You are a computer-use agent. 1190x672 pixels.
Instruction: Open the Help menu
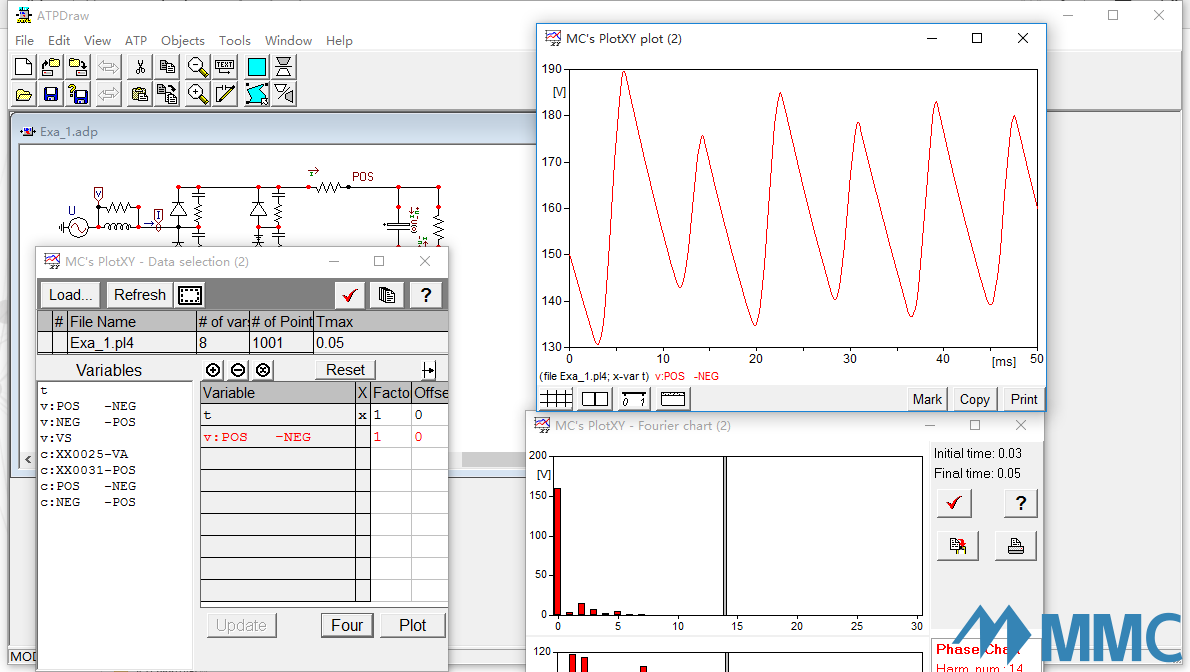[x=339, y=40]
